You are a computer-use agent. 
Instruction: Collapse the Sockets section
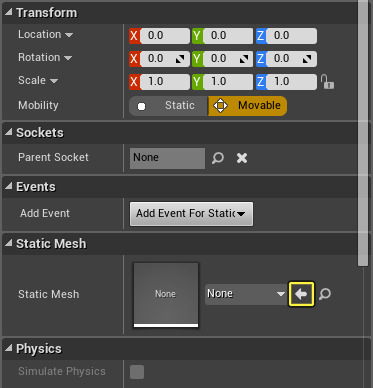9,132
